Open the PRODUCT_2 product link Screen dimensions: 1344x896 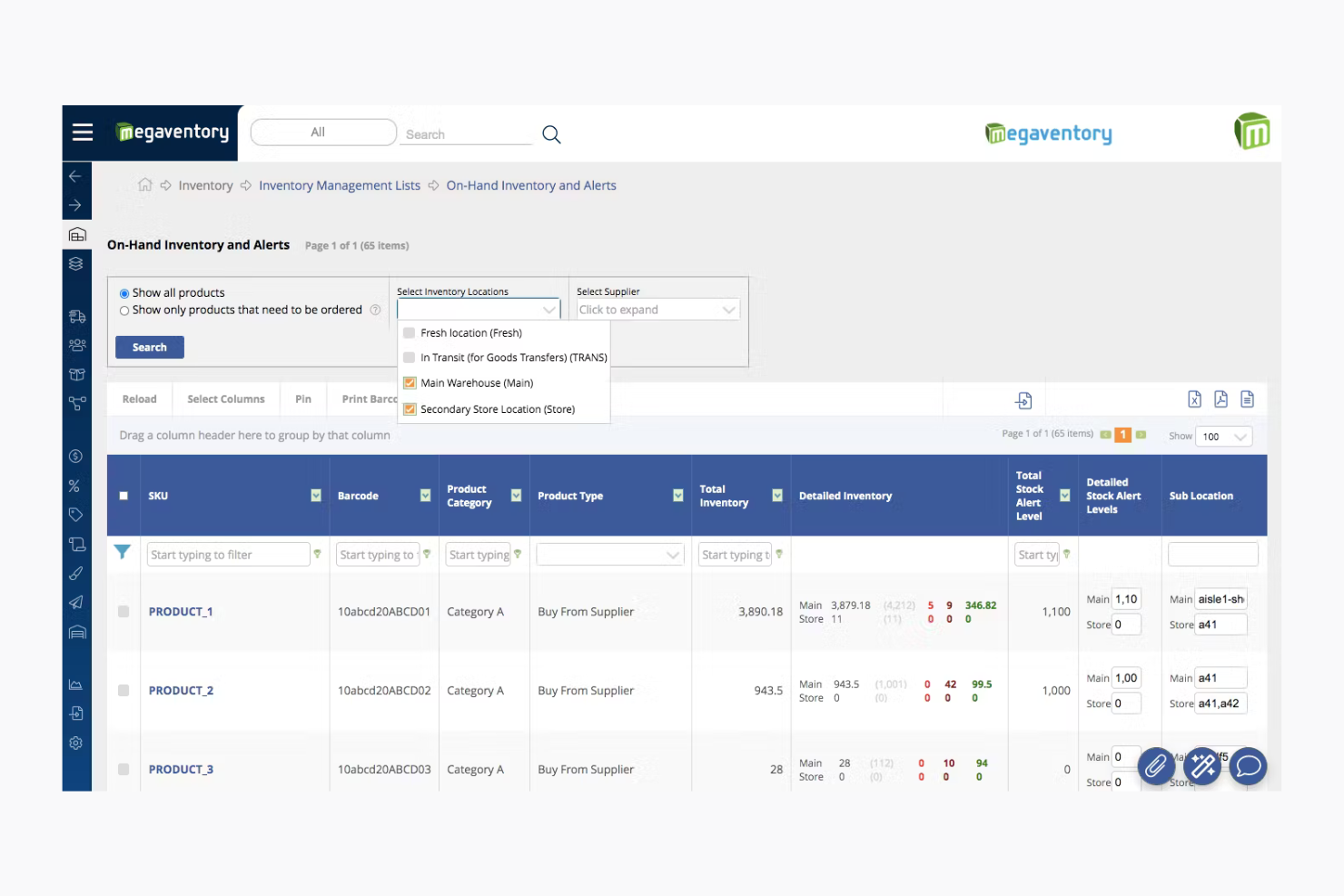(x=180, y=690)
